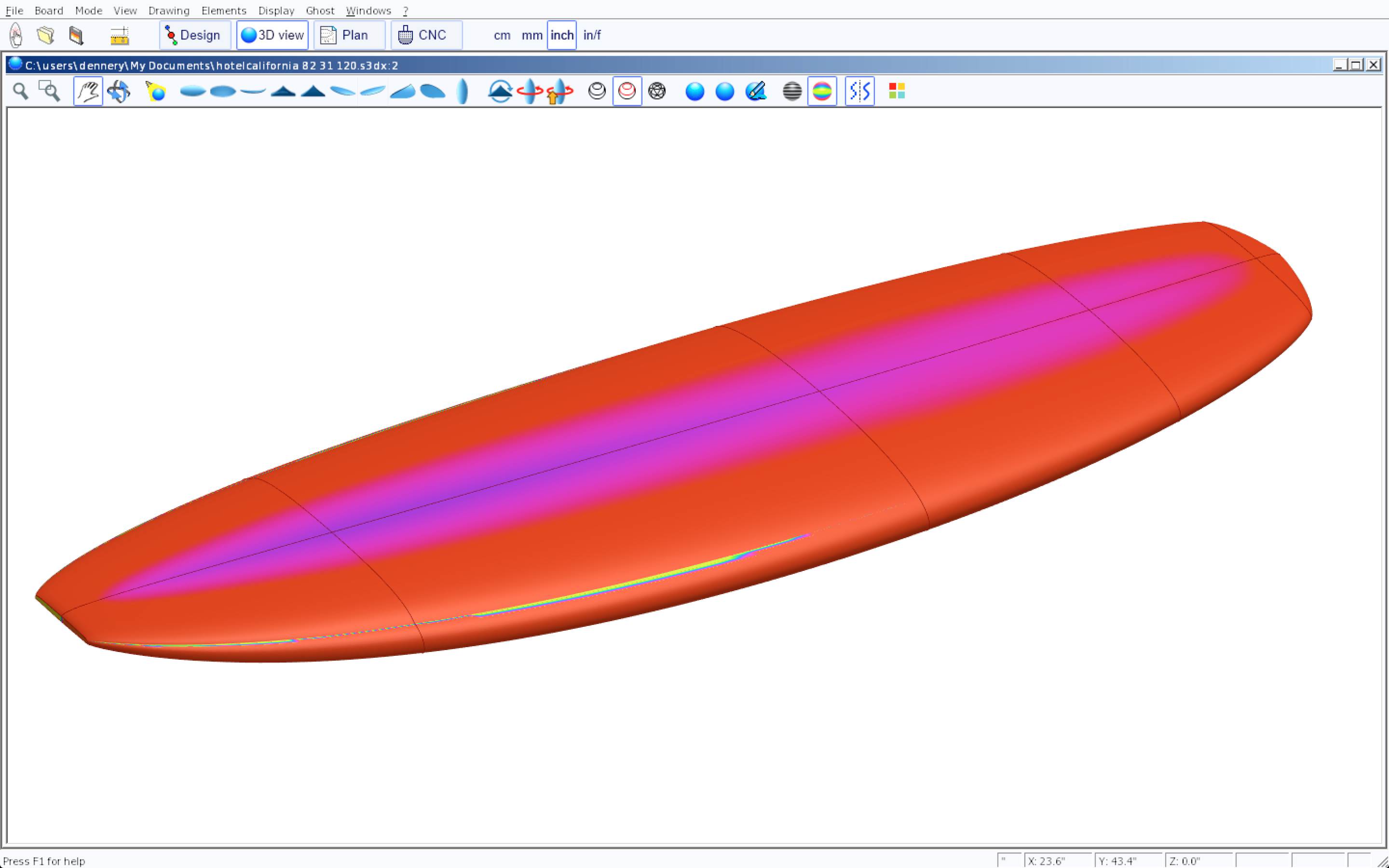Screen dimensions: 1389x868
Task: Set units to in/f
Action: click(x=592, y=35)
